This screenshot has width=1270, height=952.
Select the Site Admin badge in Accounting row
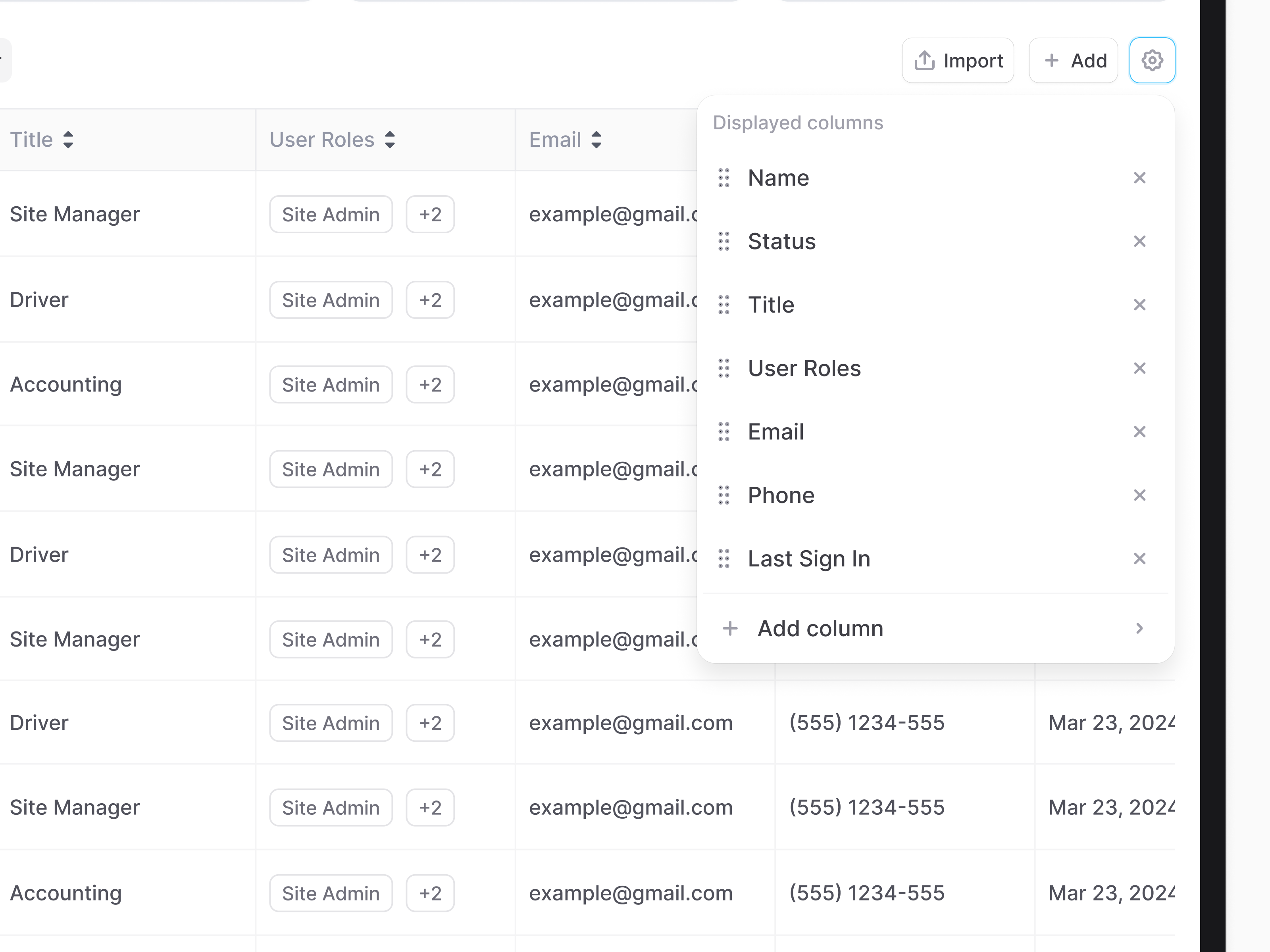[331, 893]
